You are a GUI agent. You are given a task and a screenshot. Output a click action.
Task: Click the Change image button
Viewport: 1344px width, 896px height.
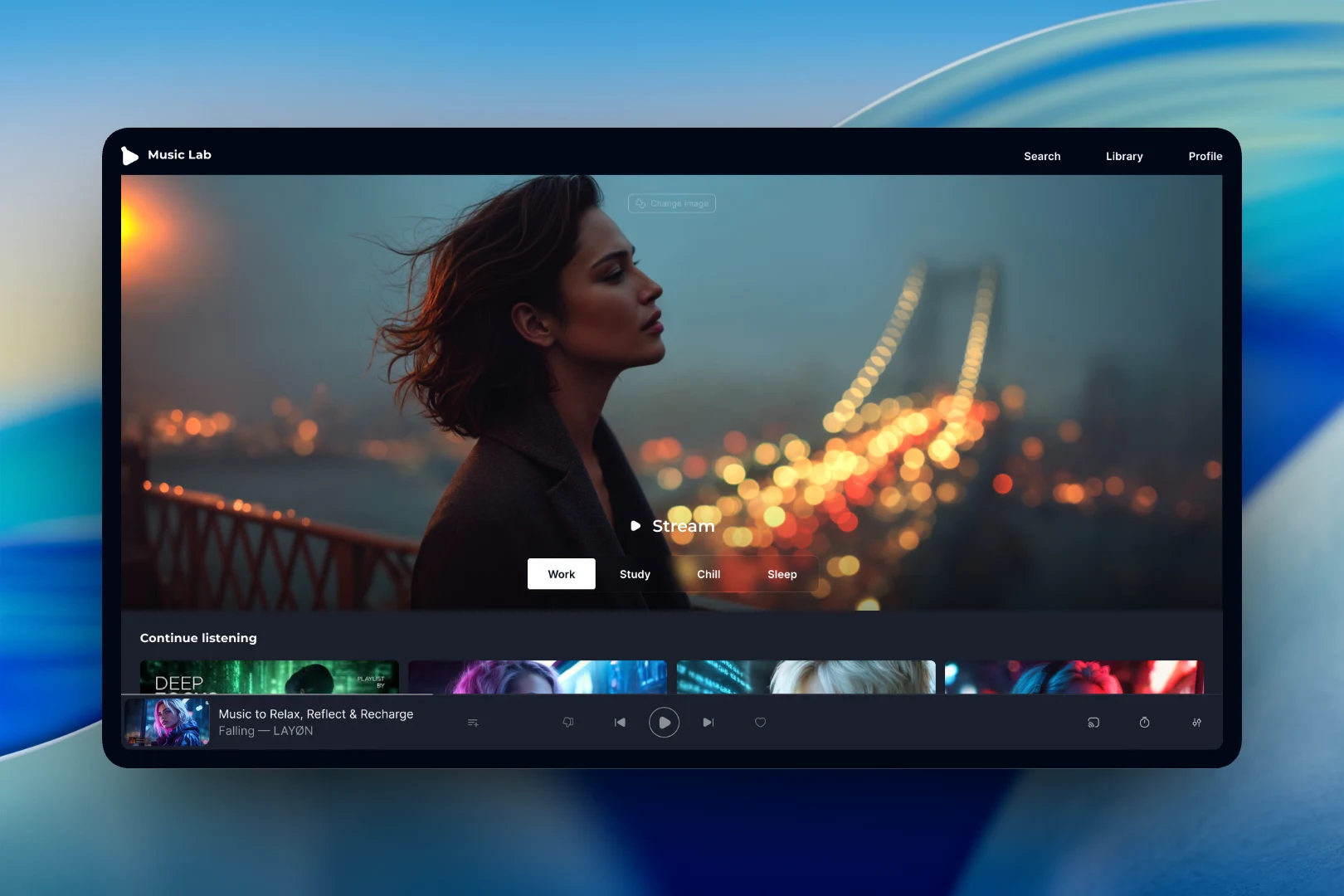coord(672,203)
